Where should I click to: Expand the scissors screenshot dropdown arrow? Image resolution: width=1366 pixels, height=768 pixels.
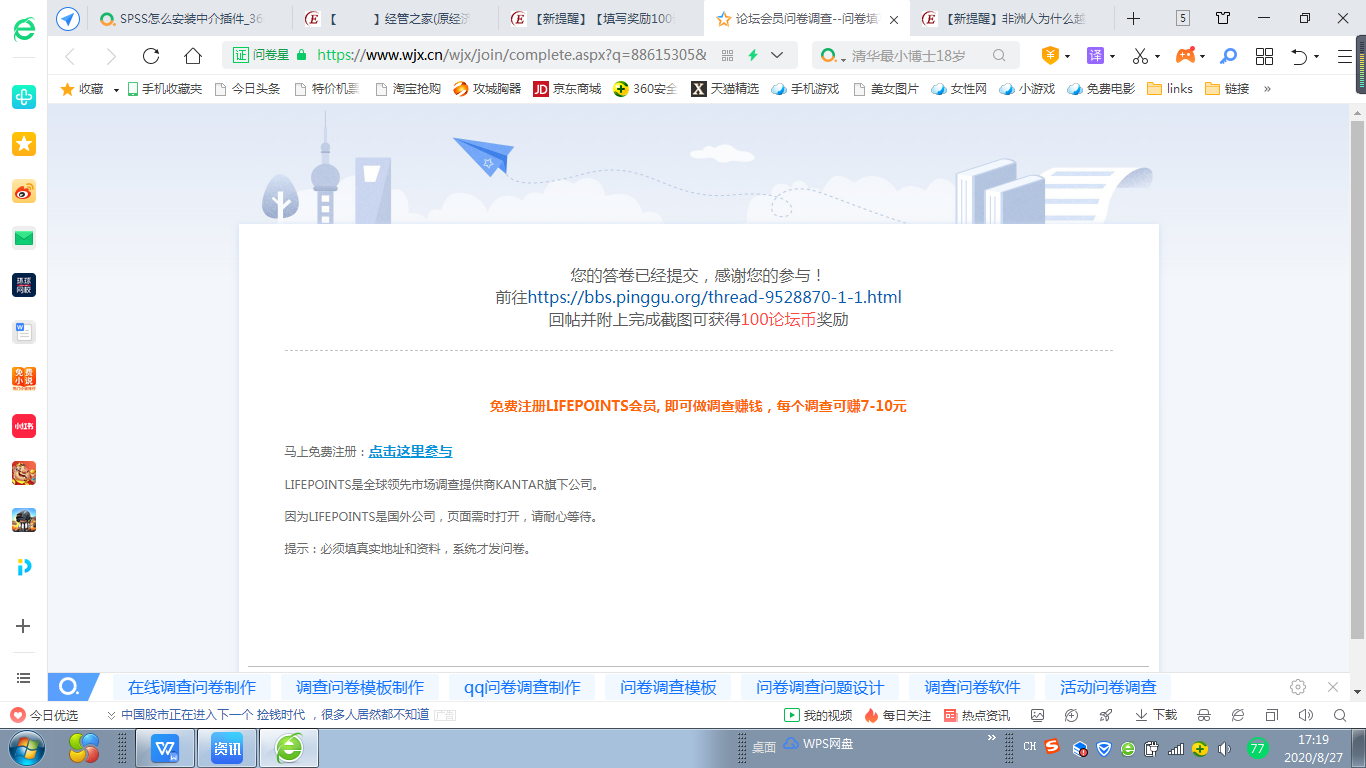pos(1157,56)
